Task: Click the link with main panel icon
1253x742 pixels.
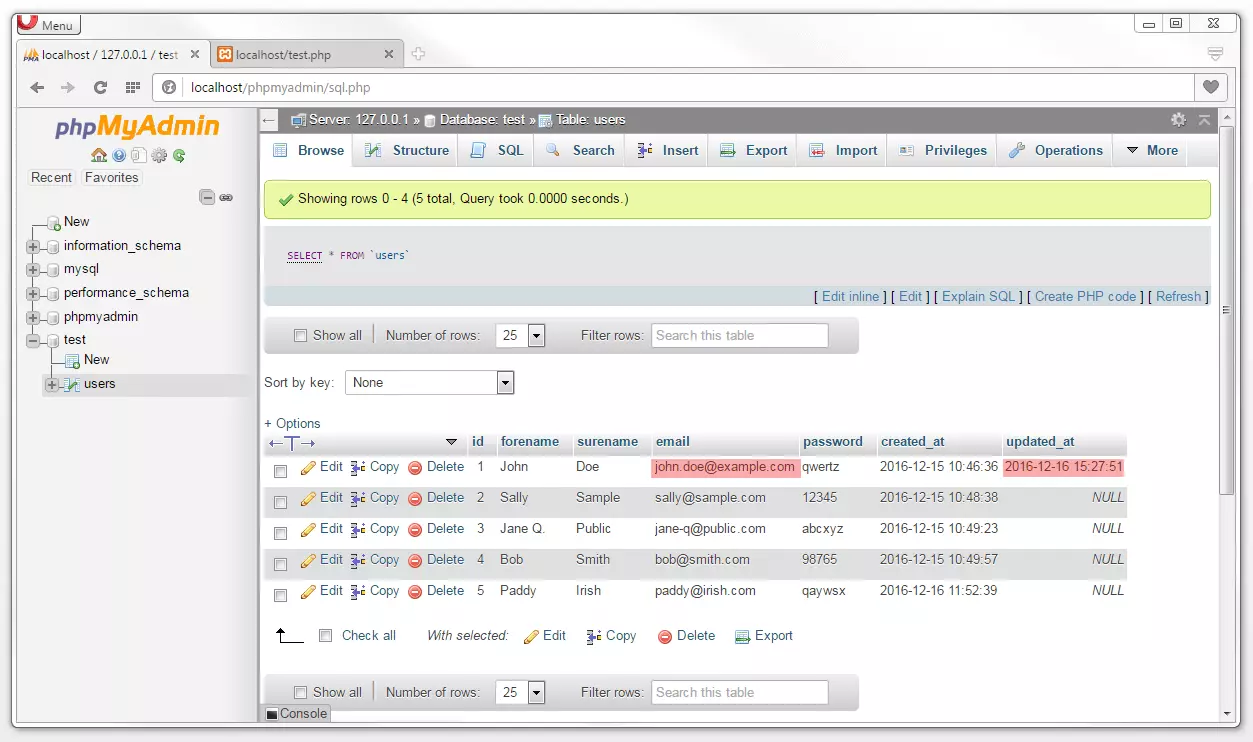Action: (226, 198)
